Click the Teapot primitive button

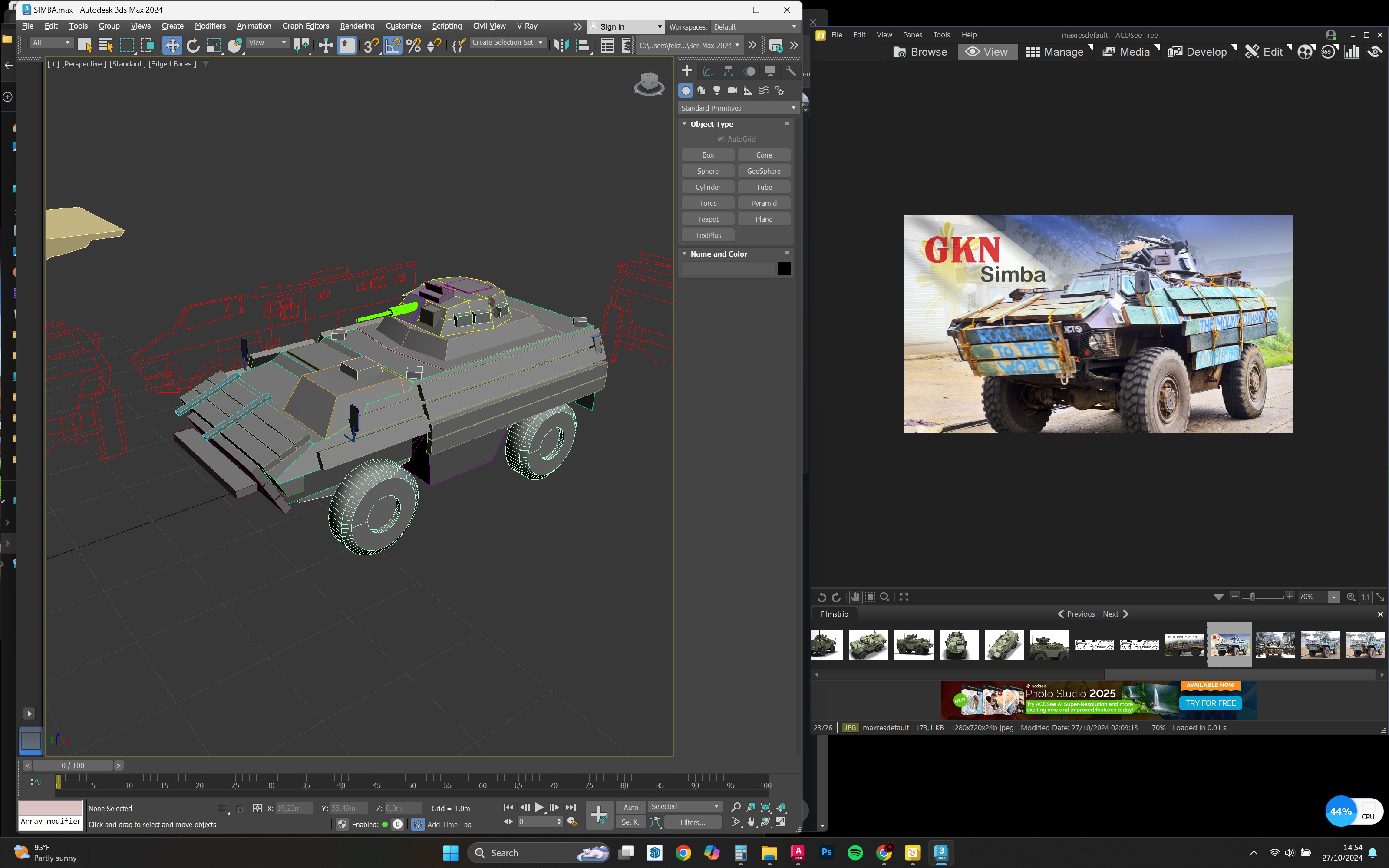[x=707, y=219]
